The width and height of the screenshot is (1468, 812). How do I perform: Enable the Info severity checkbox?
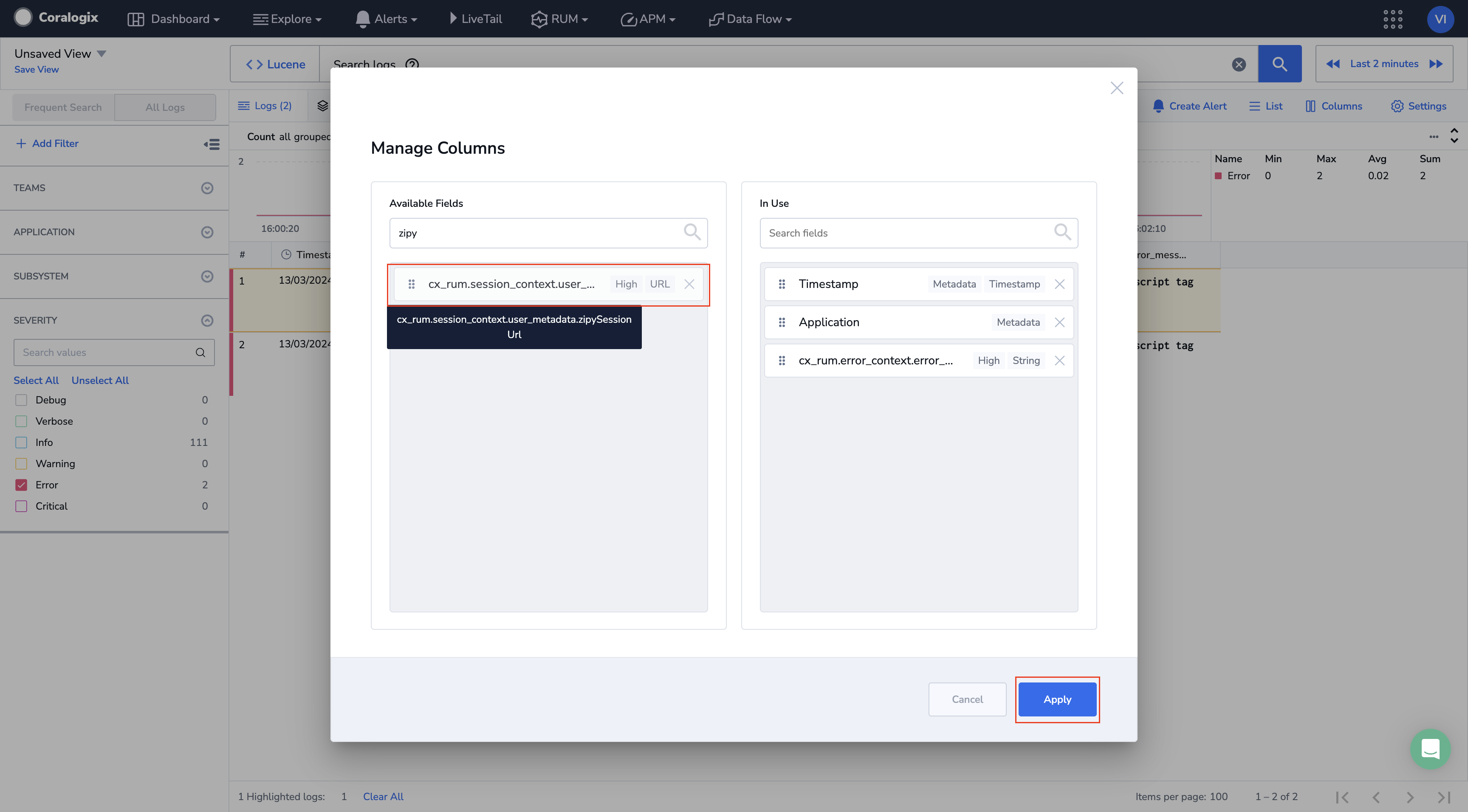point(21,442)
